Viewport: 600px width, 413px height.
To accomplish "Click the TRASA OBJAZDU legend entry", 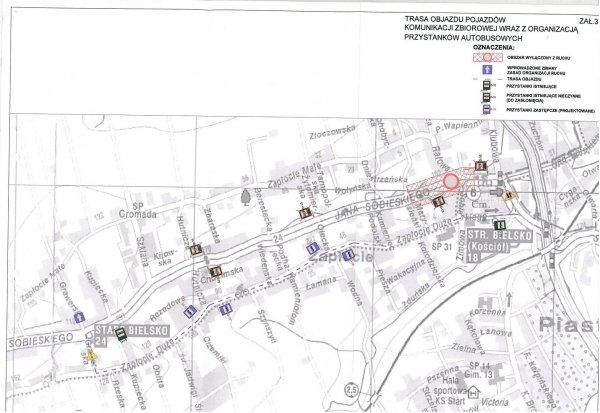I will (x=523, y=79).
